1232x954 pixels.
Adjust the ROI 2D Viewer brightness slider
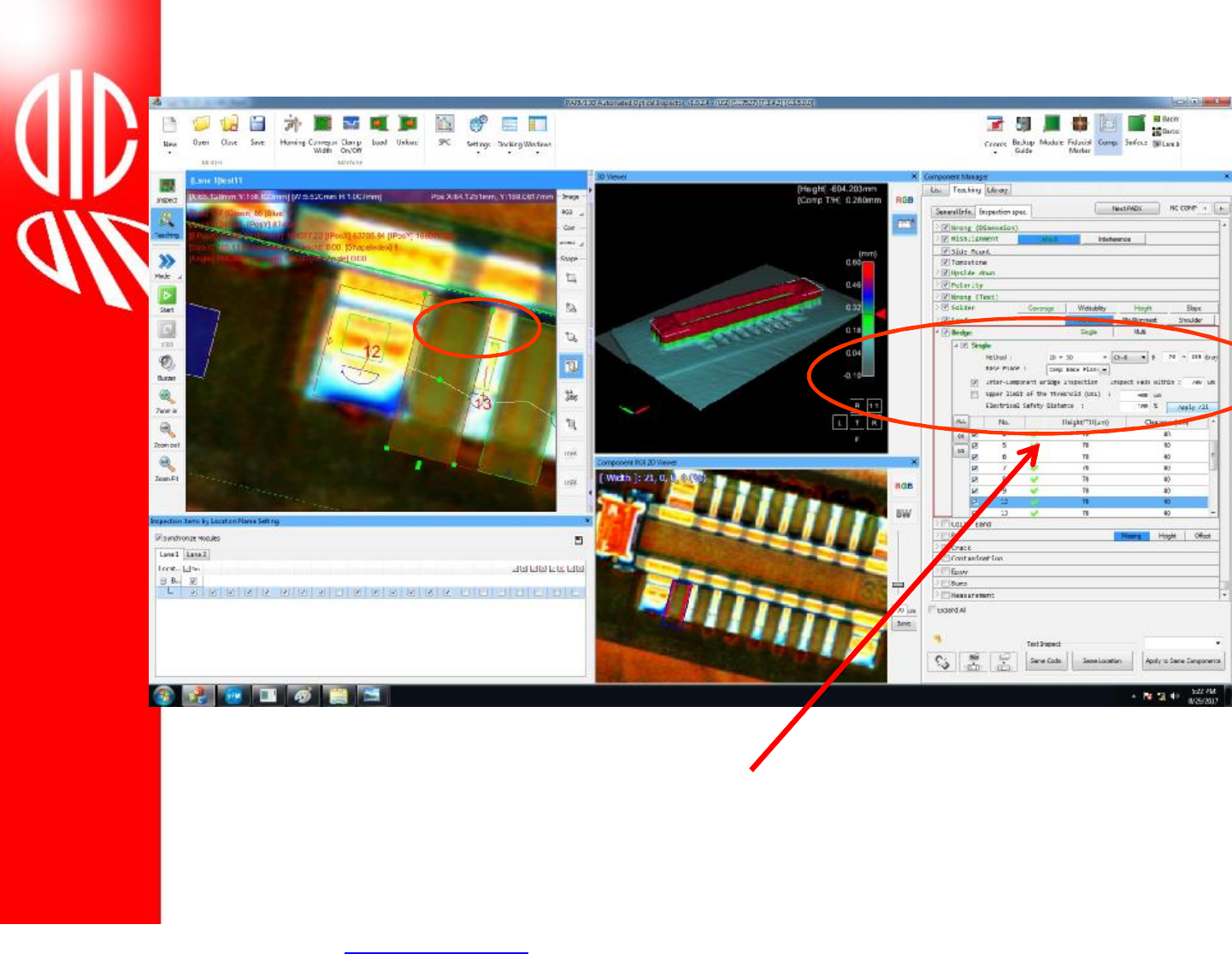[x=899, y=585]
